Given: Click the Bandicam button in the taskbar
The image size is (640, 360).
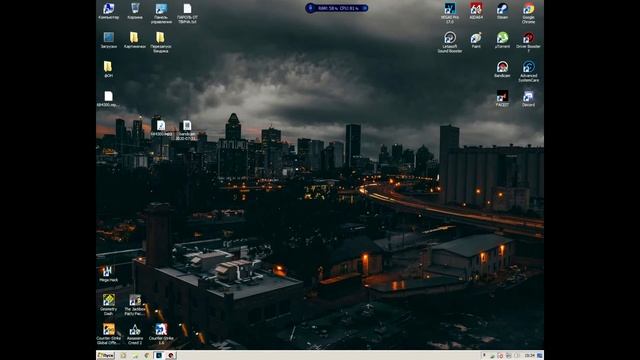Looking at the screenshot, I should click(171, 356).
